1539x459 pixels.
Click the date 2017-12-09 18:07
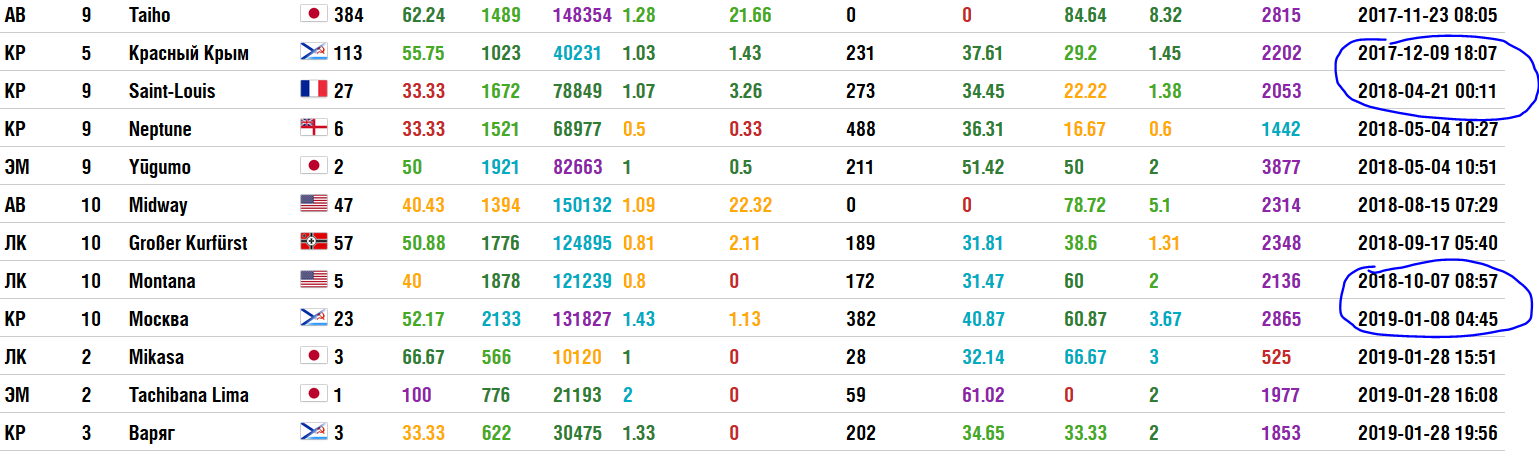[1427, 53]
